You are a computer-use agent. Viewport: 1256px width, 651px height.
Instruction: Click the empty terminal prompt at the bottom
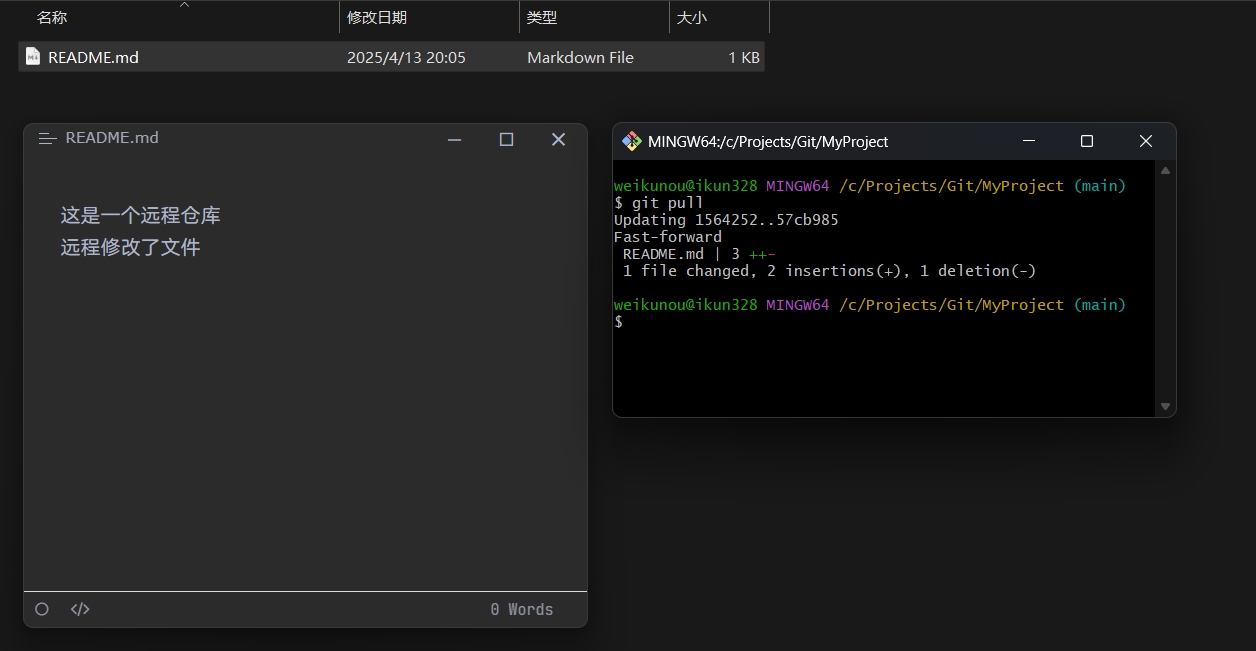tap(619, 322)
